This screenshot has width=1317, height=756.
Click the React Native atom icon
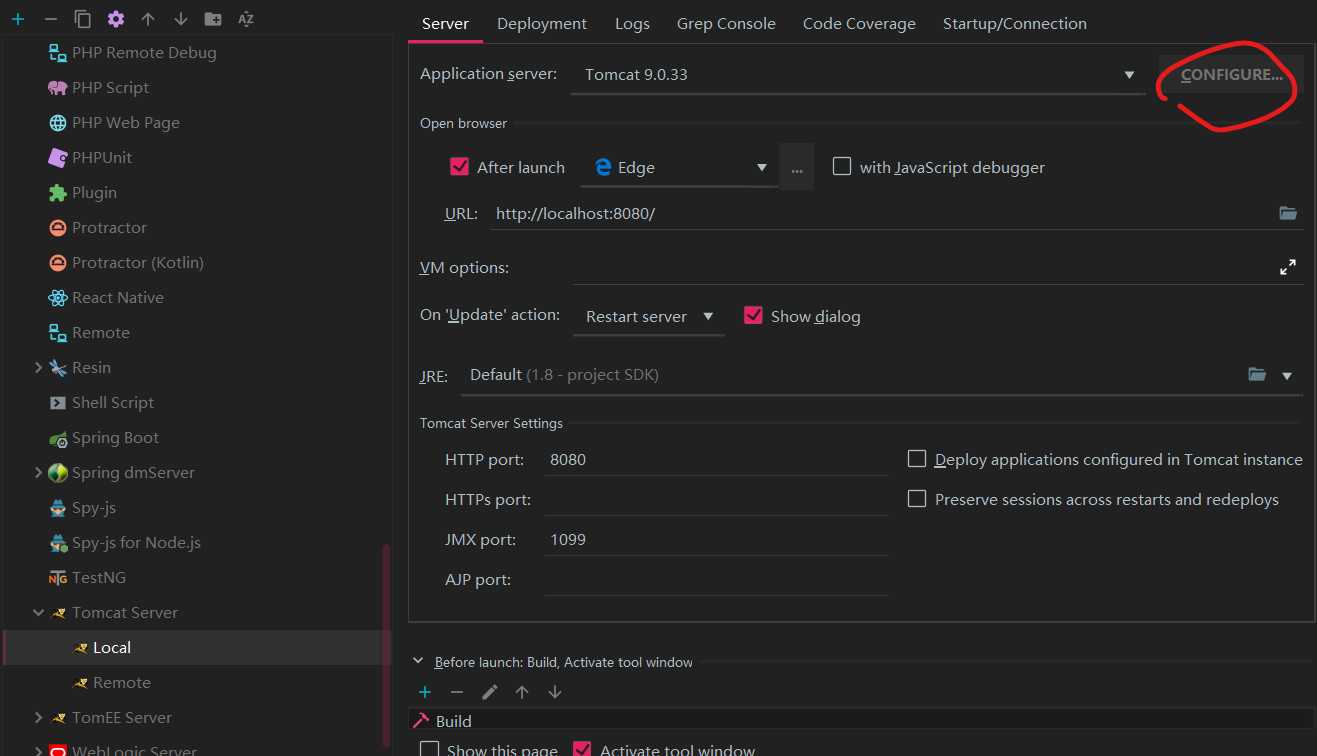click(58, 298)
